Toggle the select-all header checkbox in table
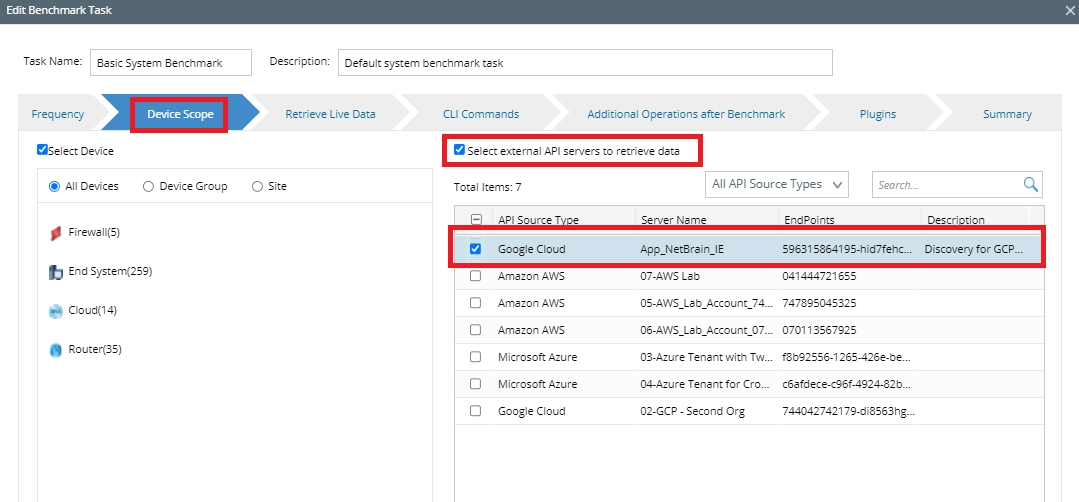The image size is (1079, 502). (476, 220)
